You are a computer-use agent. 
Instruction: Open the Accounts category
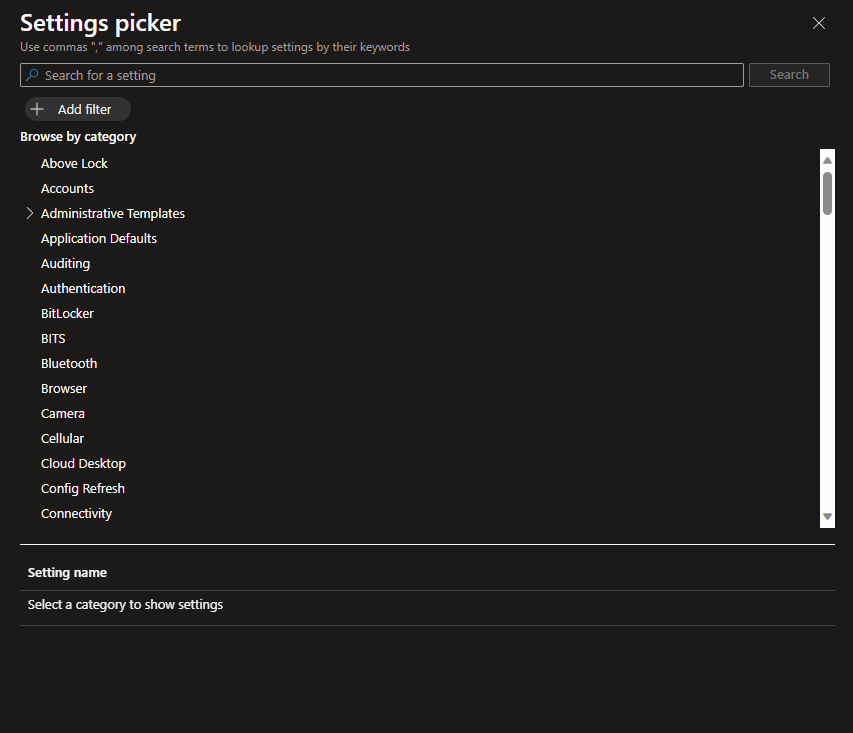[67, 188]
